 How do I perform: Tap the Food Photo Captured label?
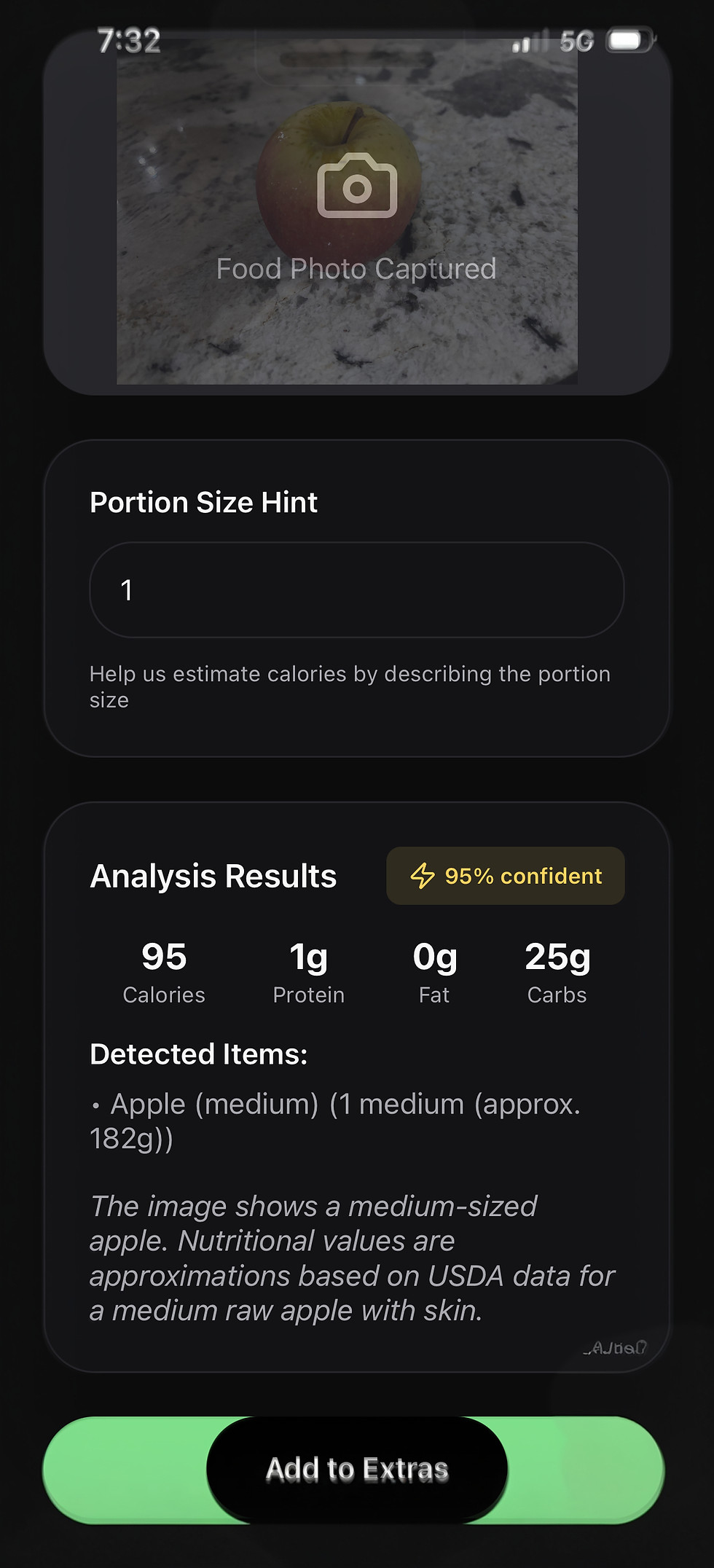point(356,269)
